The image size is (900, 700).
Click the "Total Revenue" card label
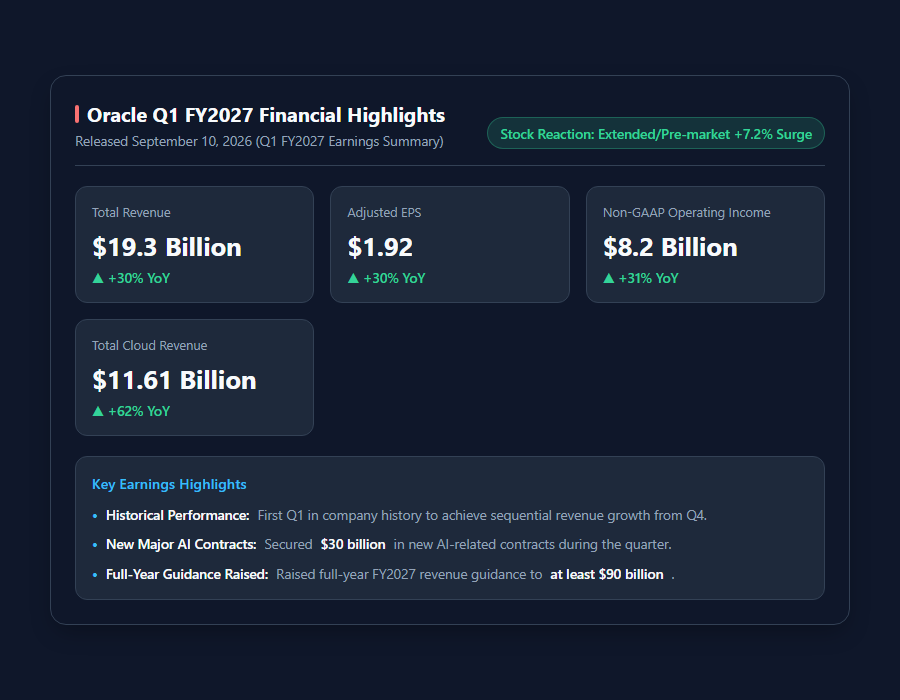pyautogui.click(x=131, y=212)
